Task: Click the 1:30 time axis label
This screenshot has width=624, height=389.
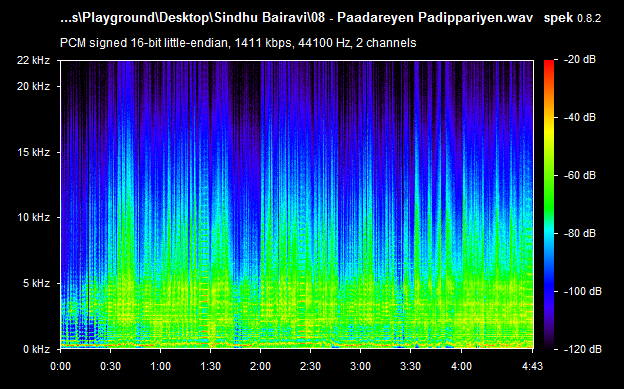Action: (211, 366)
